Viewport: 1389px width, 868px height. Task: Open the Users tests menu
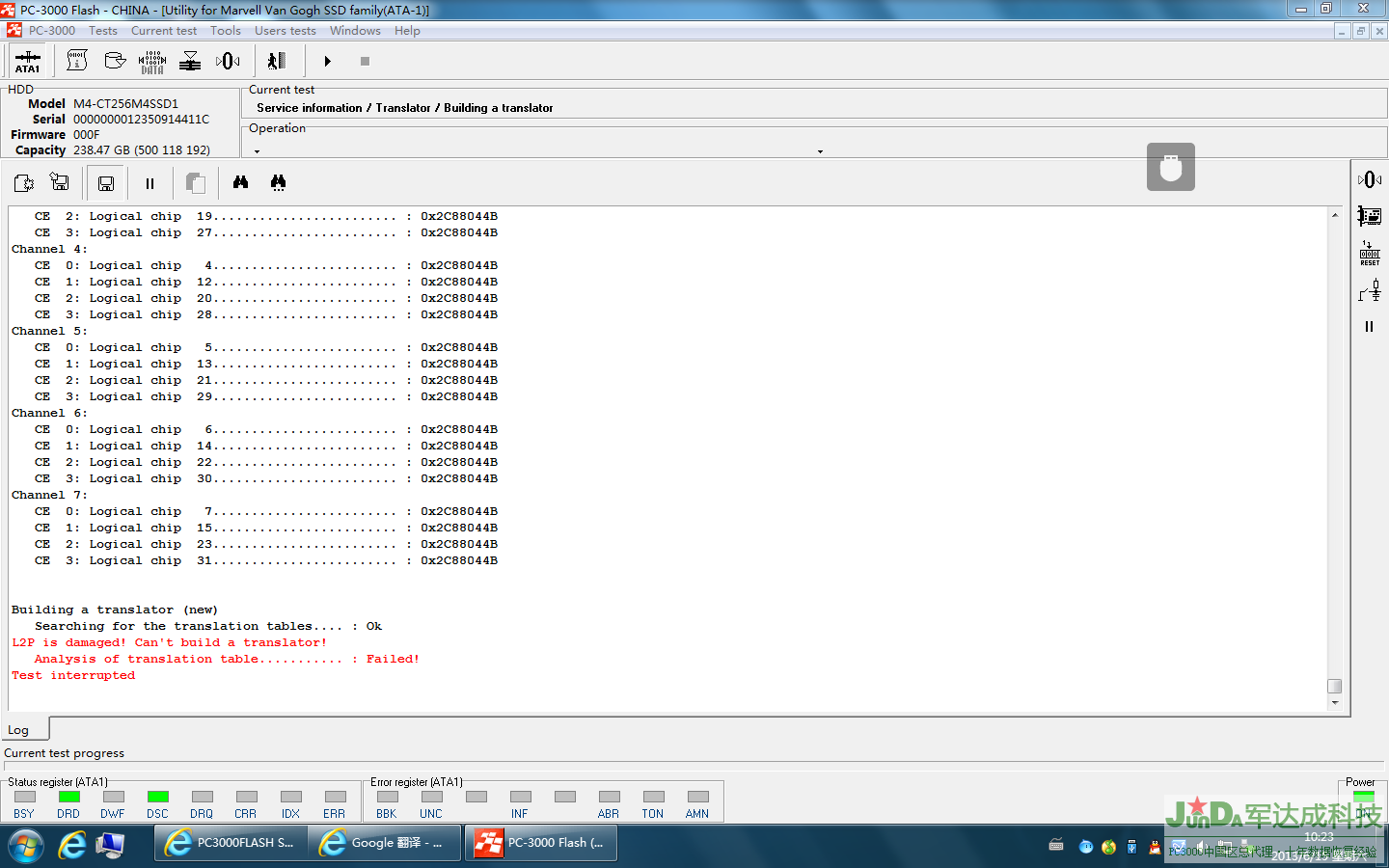click(x=286, y=31)
